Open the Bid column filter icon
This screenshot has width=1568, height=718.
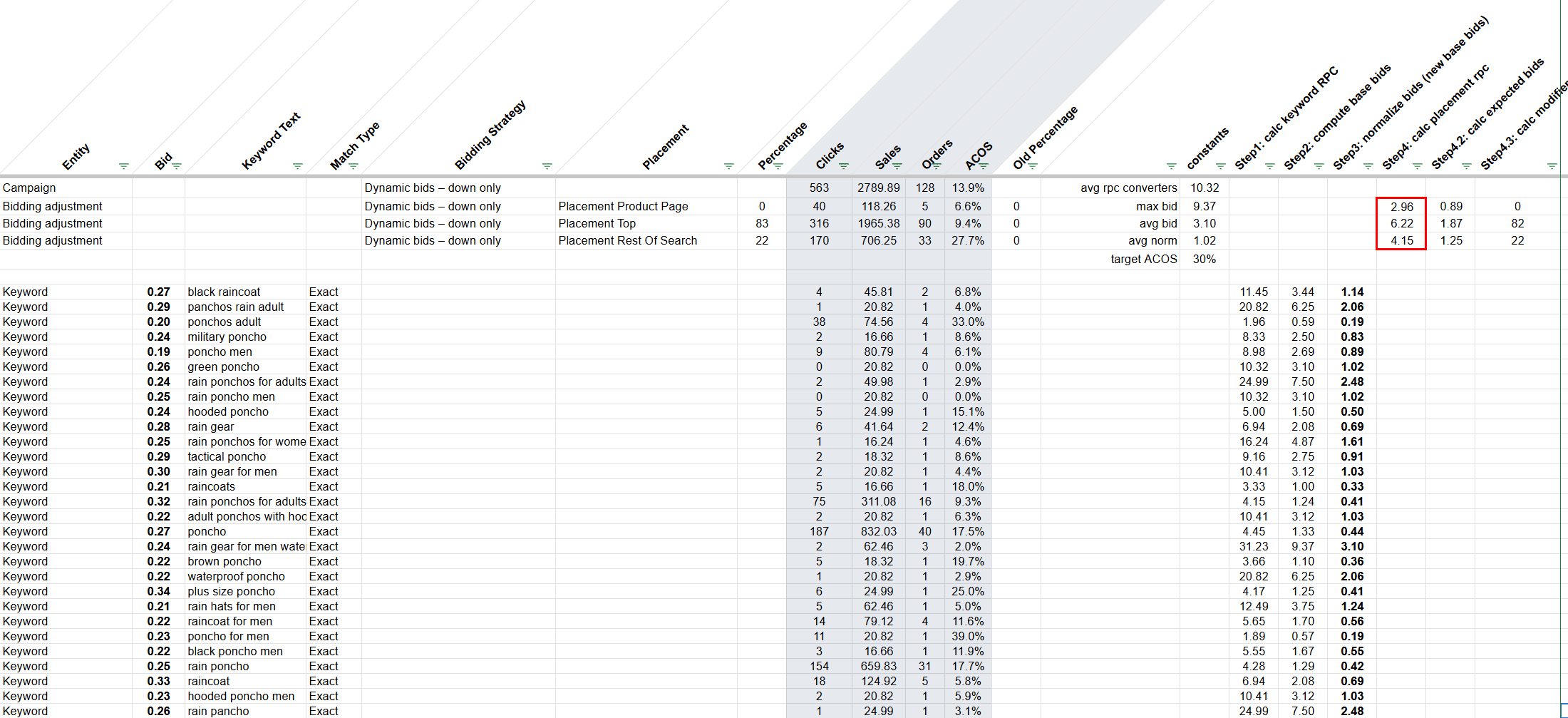pos(176,166)
